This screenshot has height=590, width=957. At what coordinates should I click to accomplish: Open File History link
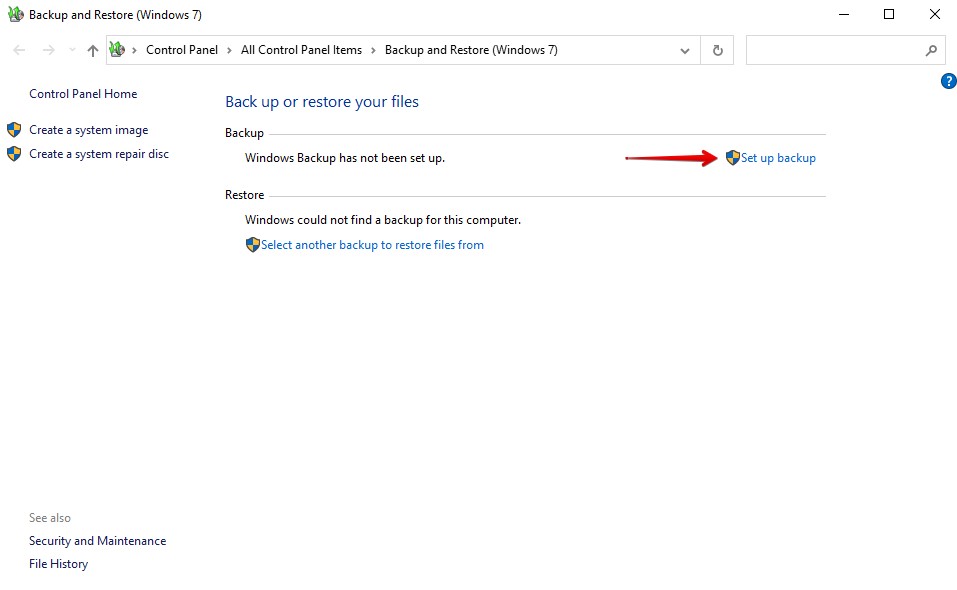59,564
